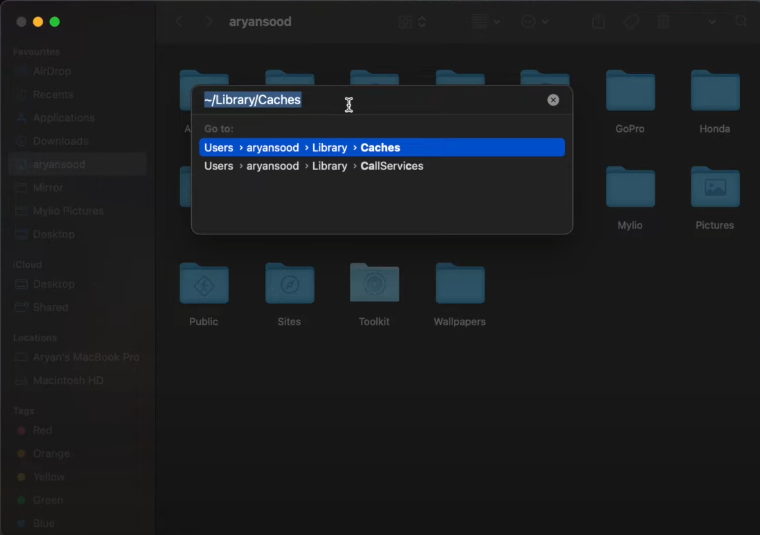Open the Wallpapers folder
The height and width of the screenshot is (535, 760).
460,284
